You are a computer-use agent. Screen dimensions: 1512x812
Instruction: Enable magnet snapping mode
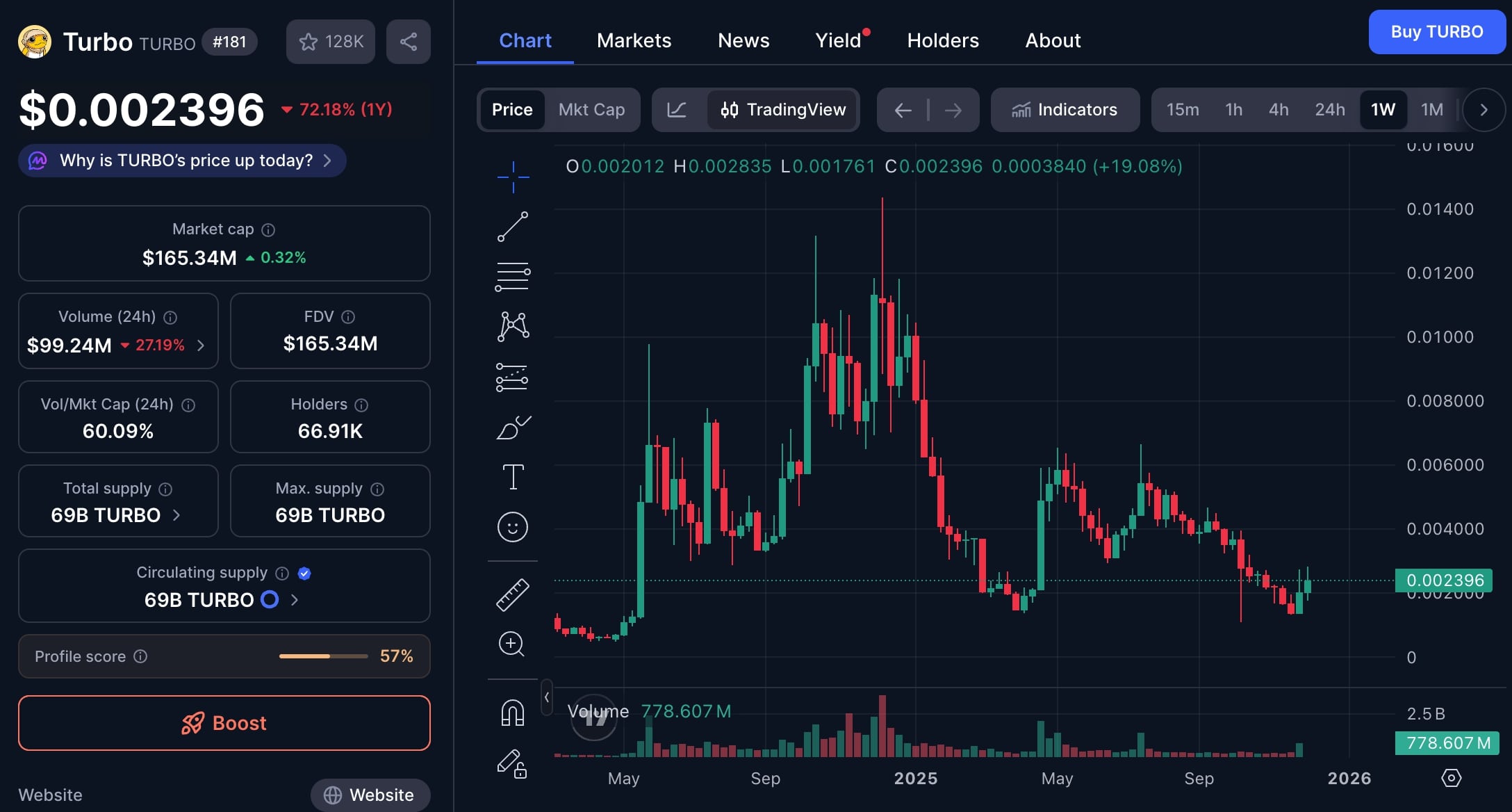point(513,713)
